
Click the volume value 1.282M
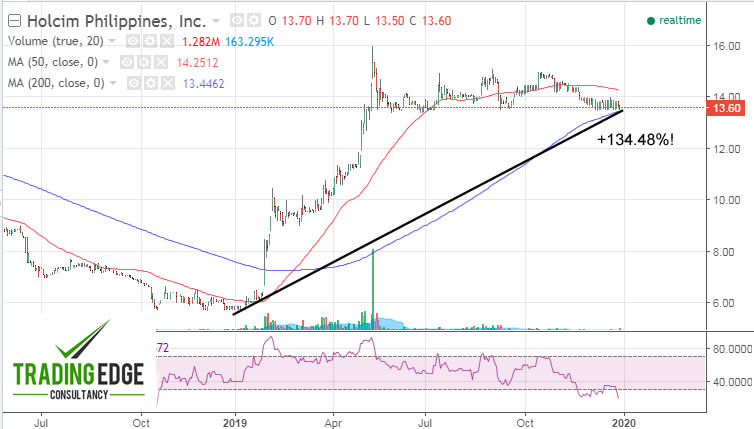click(201, 42)
